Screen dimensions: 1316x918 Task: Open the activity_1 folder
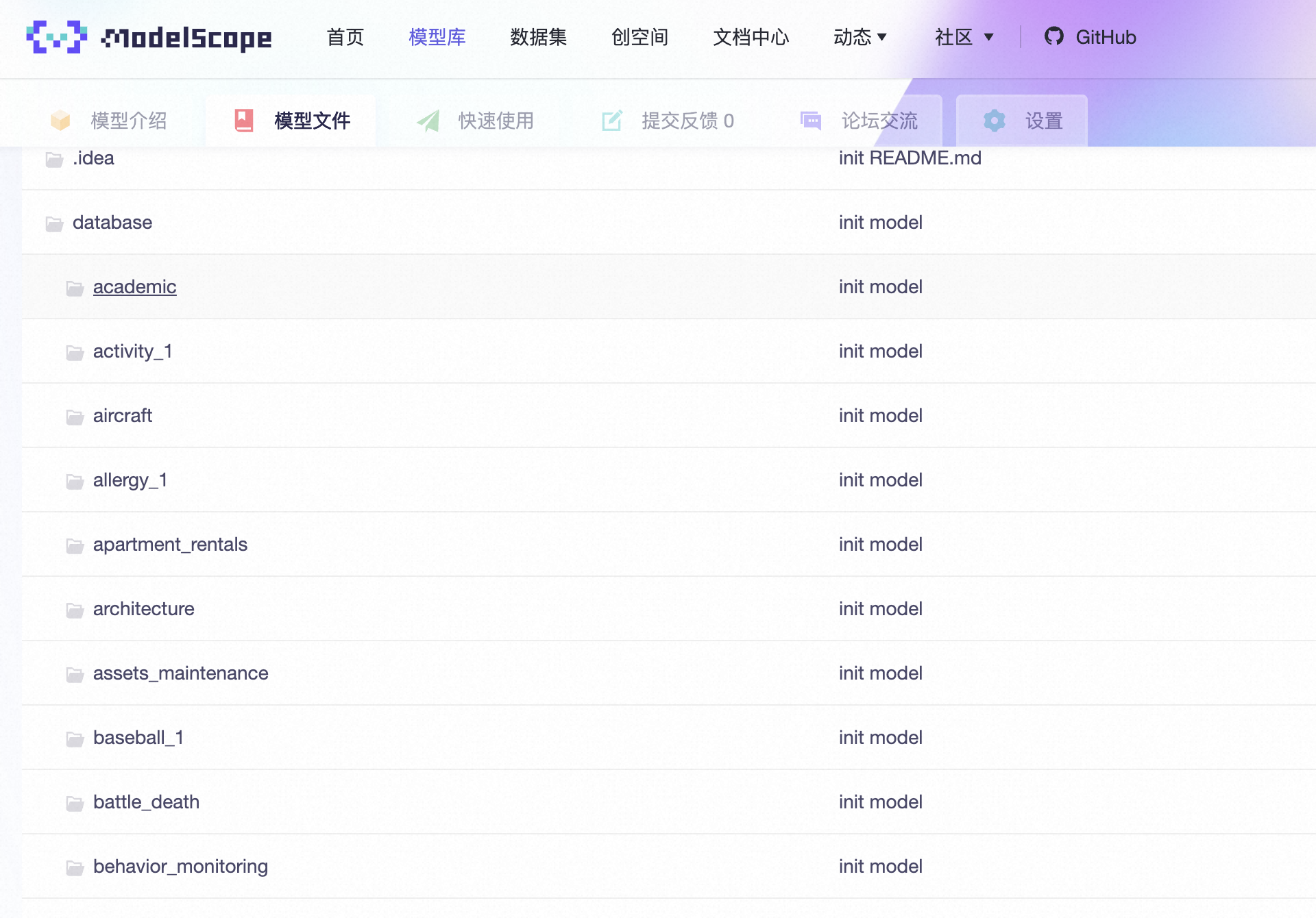click(133, 351)
